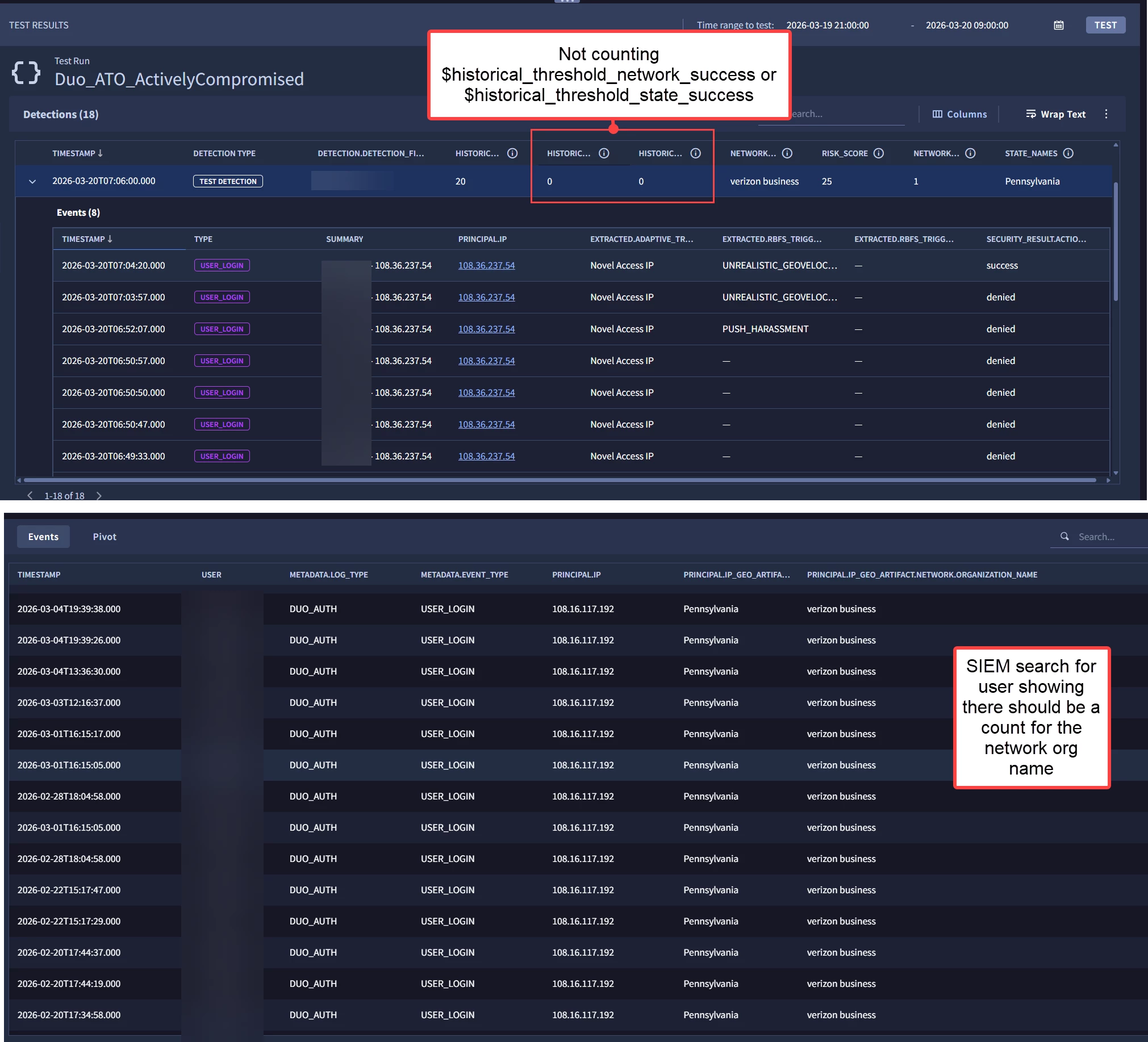
Task: Open the calendar date range picker
Action: coord(1058,25)
